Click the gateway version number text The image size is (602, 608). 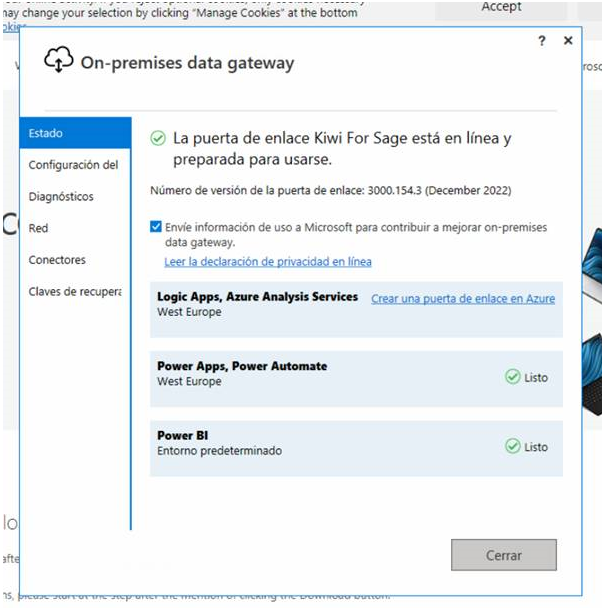tap(331, 190)
